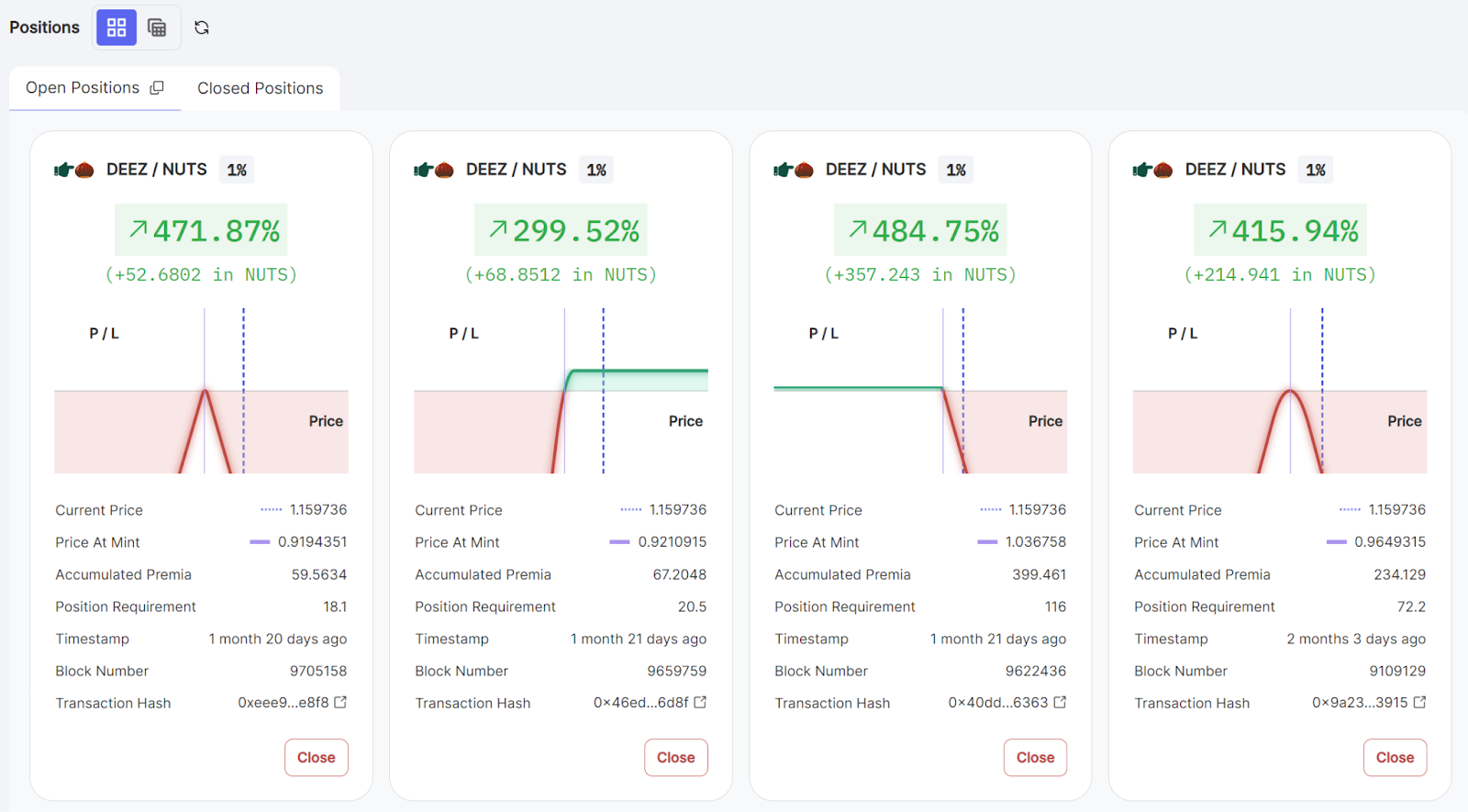Close the position with 471.87% gain
Screen dimensions: 1468x812
[316, 758]
